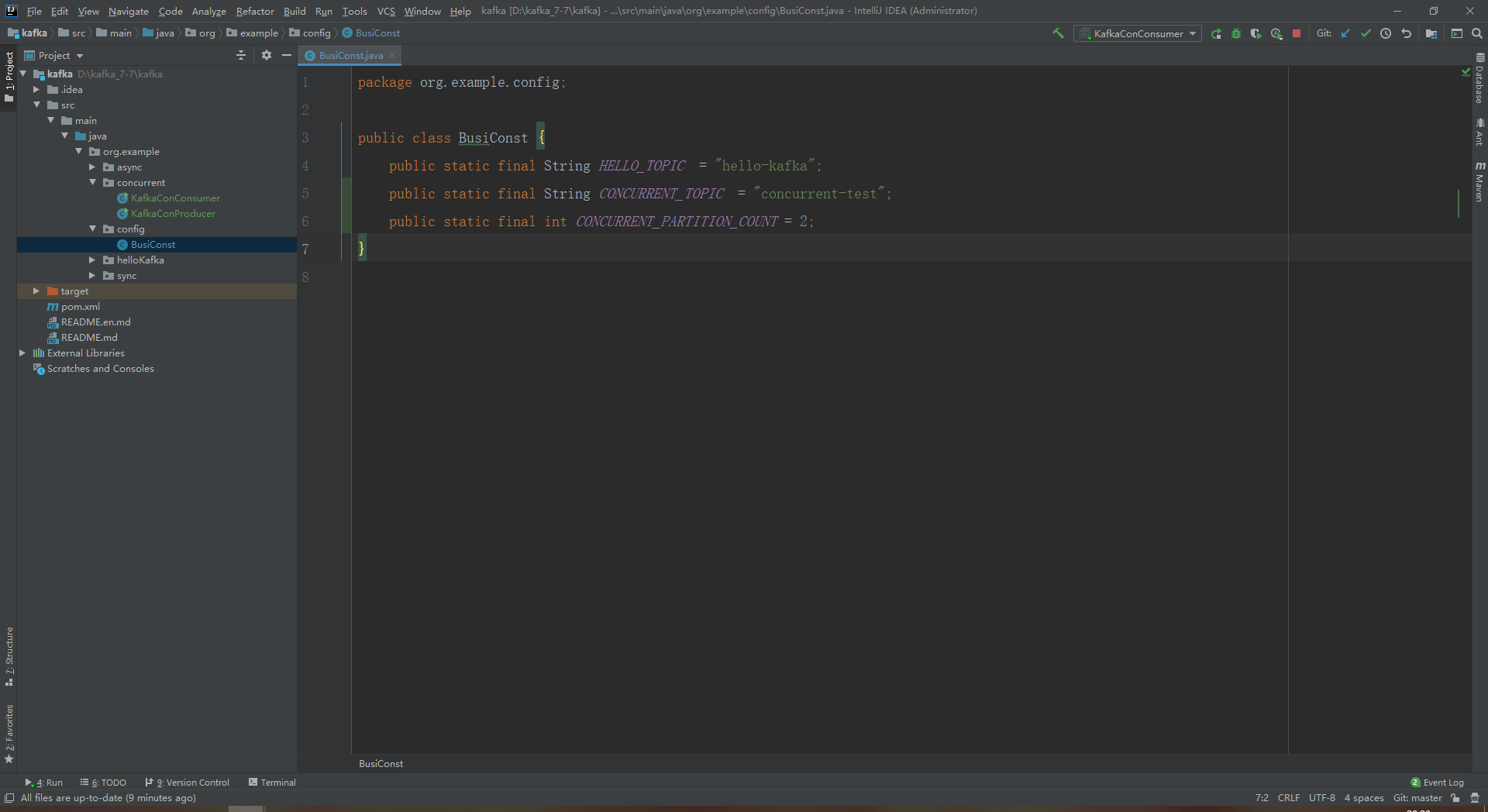Screen dimensions: 1488x812
Task: Stop the running process with the red square
Action: tap(1297, 33)
